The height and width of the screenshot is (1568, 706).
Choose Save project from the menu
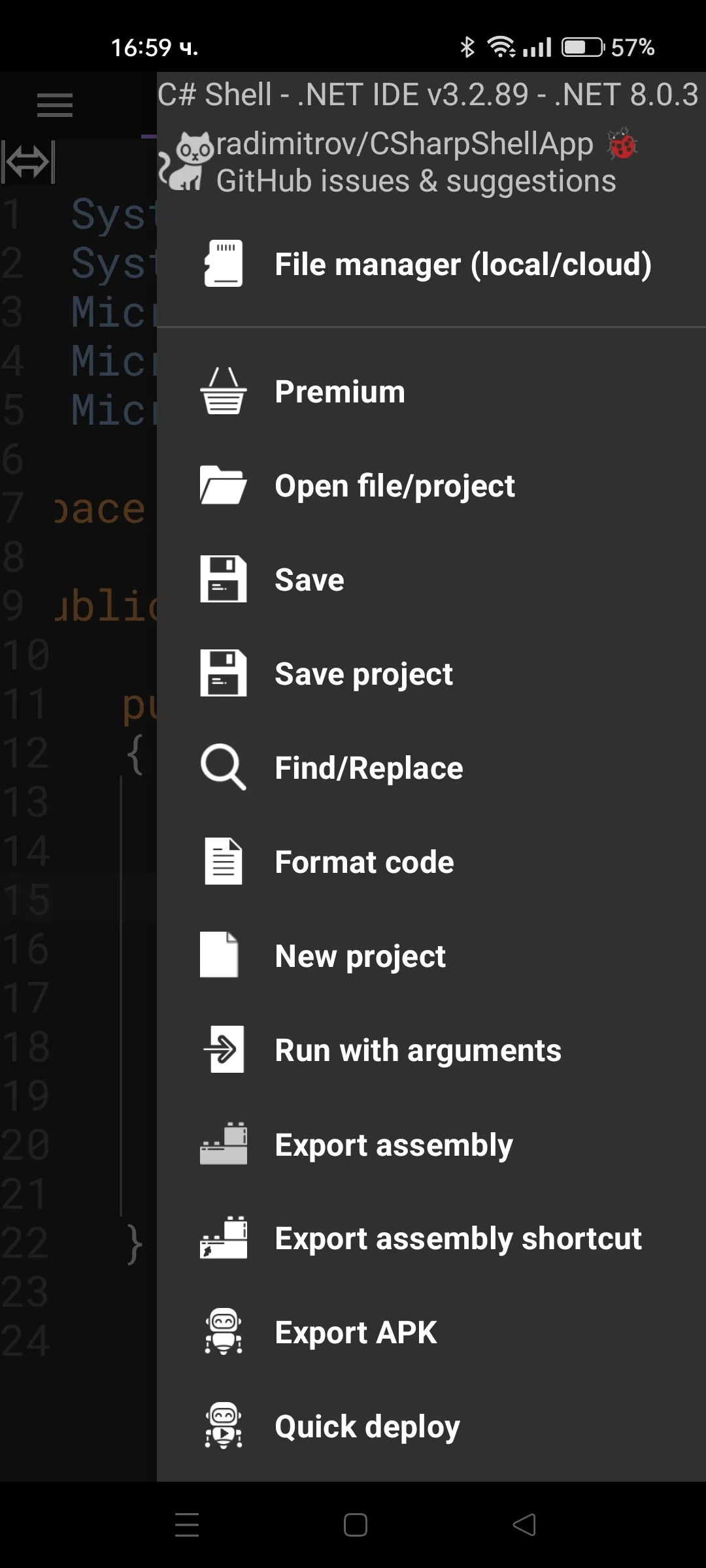coord(363,674)
